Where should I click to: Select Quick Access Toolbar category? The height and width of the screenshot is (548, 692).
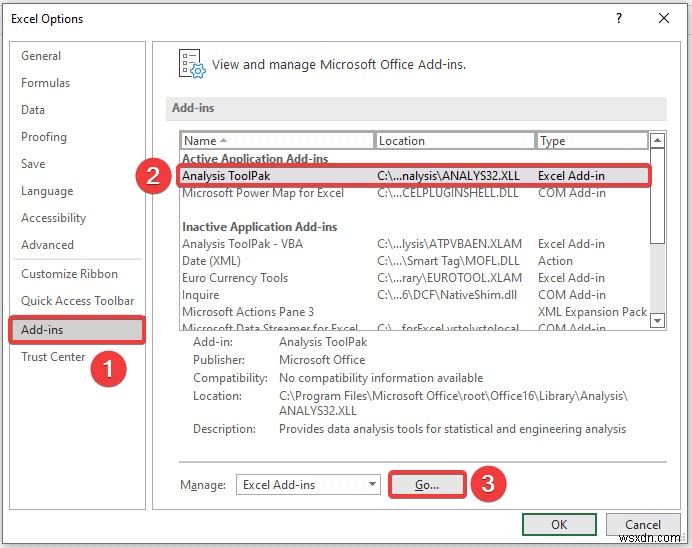click(x=78, y=301)
